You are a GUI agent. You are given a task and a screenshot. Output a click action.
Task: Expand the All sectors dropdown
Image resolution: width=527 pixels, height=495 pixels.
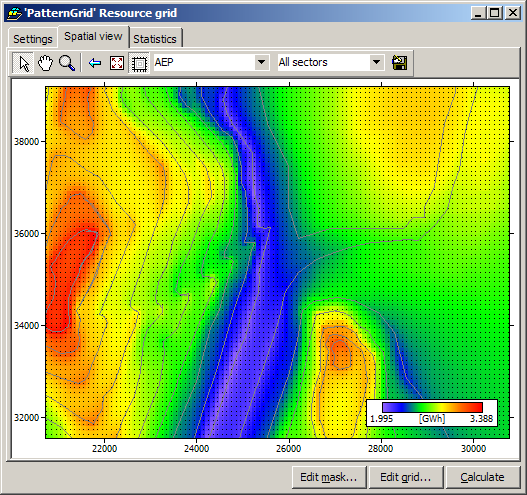[376, 62]
